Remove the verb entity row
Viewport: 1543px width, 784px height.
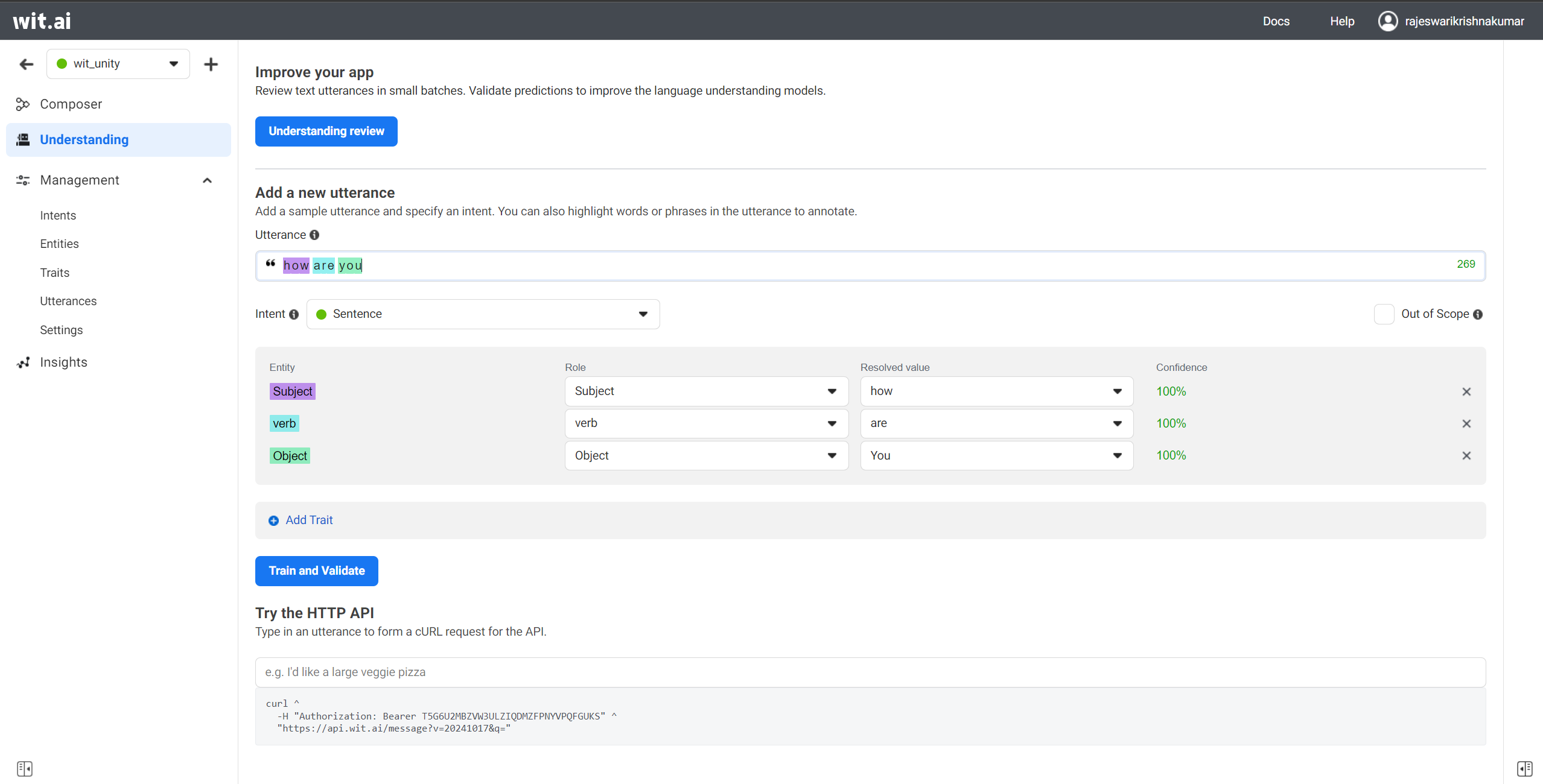tap(1466, 424)
